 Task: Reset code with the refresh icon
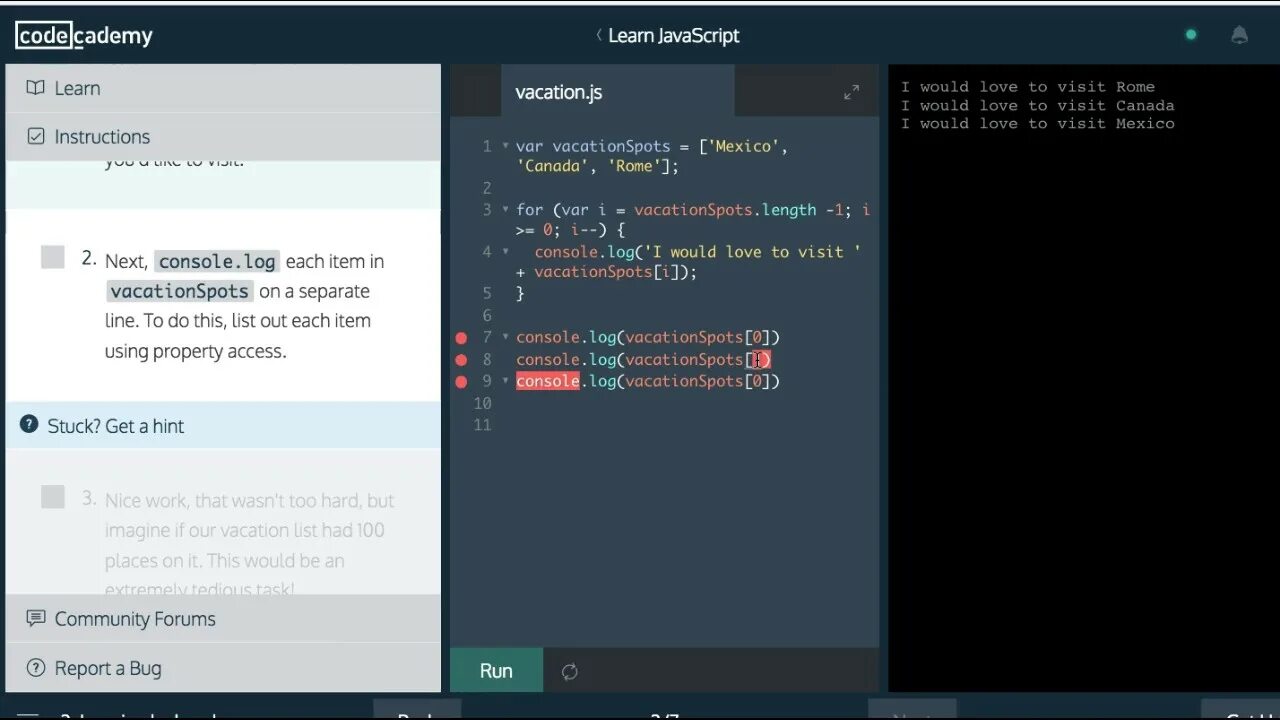tap(570, 672)
